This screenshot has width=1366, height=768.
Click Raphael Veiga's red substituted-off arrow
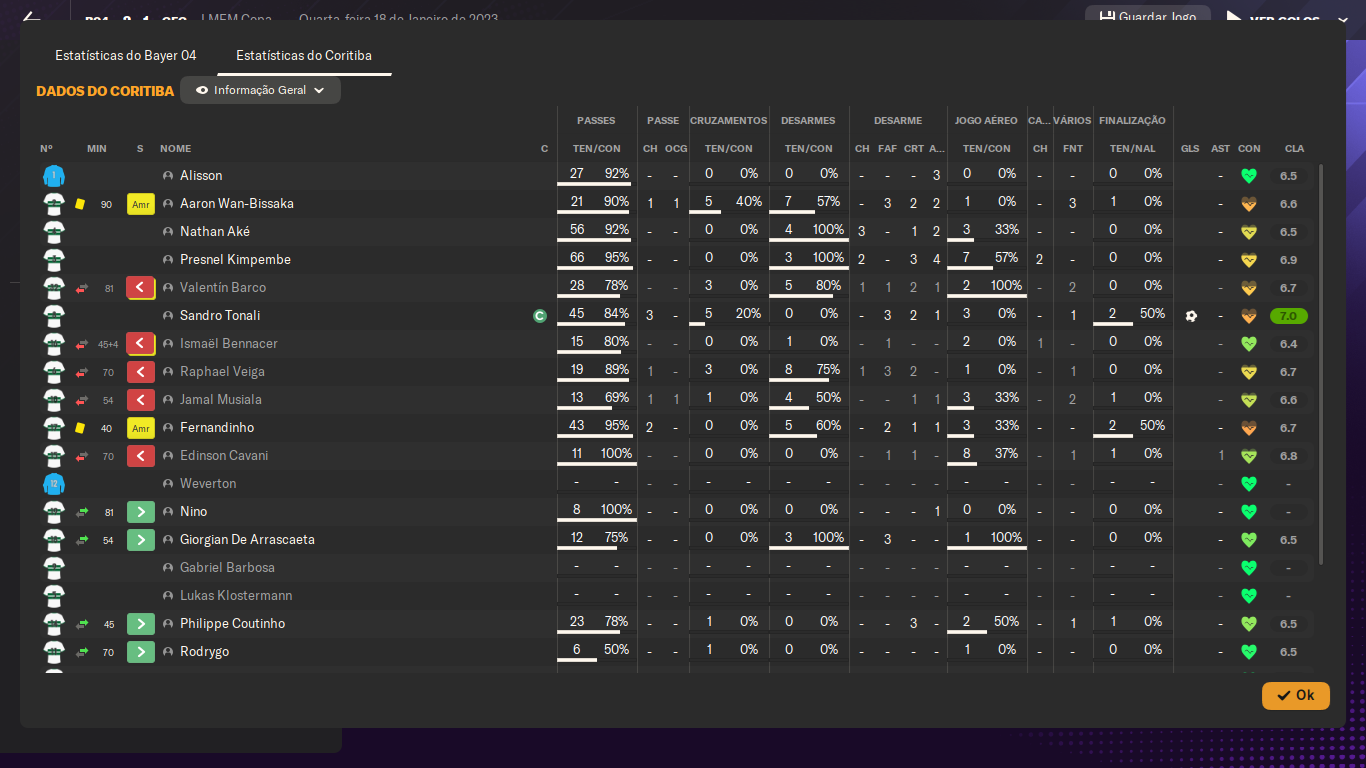coord(141,372)
